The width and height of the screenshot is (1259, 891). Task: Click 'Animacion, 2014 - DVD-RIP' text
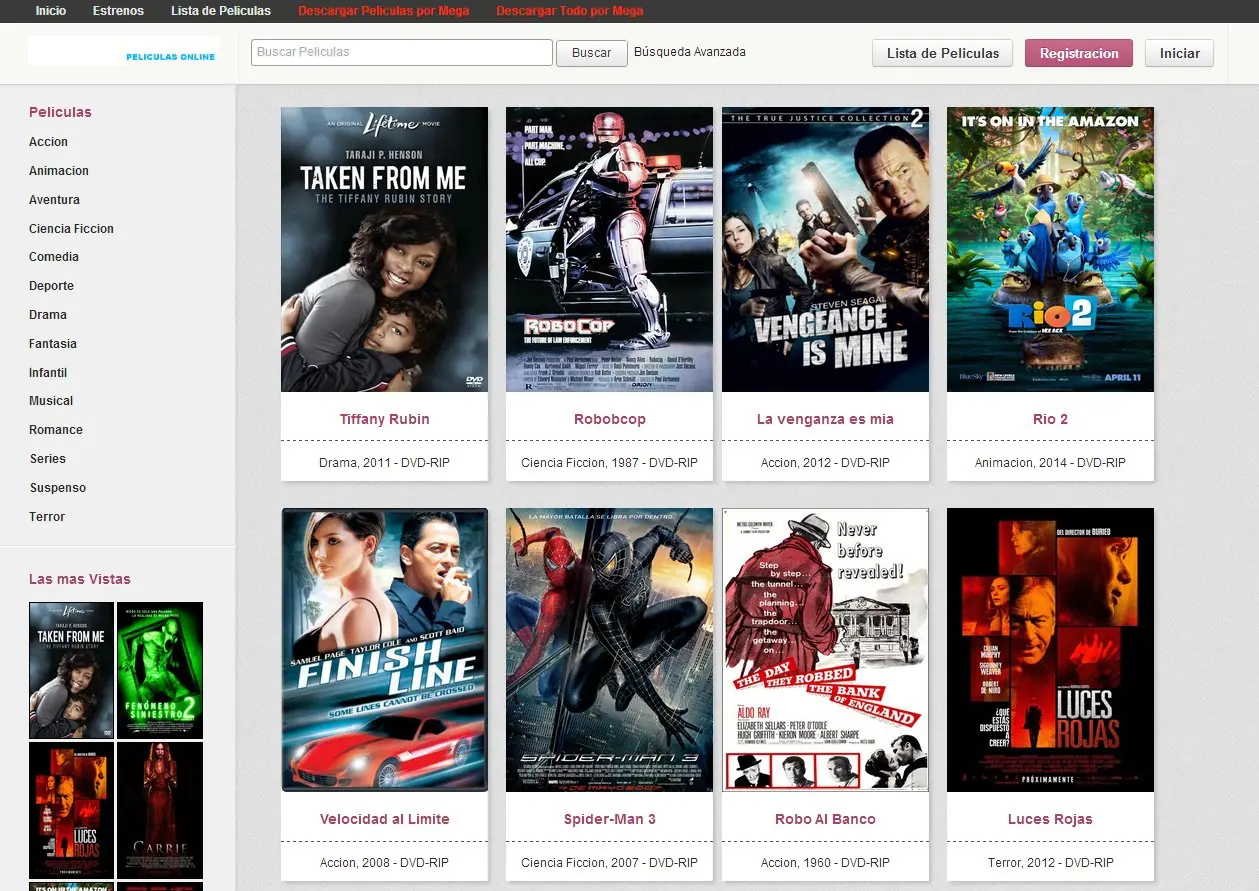1050,463
